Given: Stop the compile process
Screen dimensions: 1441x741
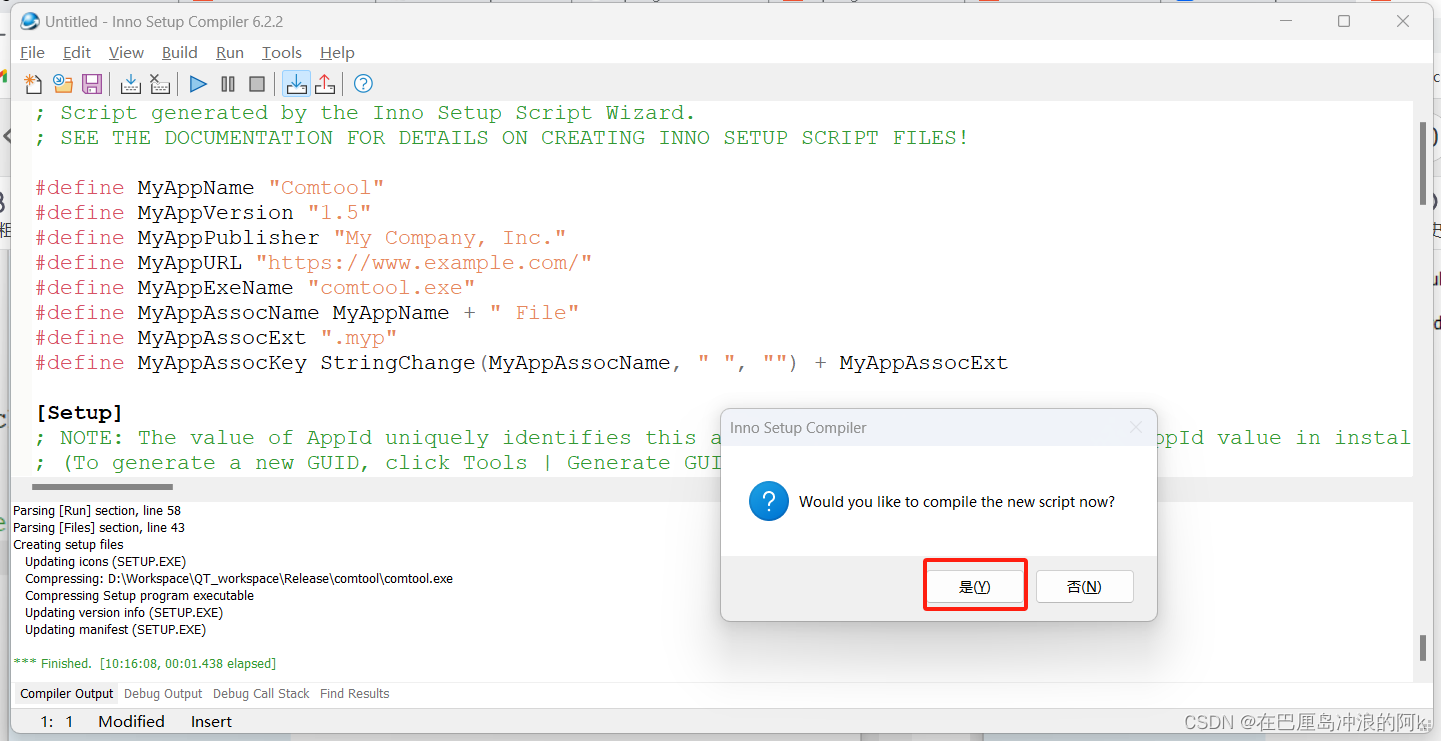Looking at the screenshot, I should pyautogui.click(x=160, y=83).
